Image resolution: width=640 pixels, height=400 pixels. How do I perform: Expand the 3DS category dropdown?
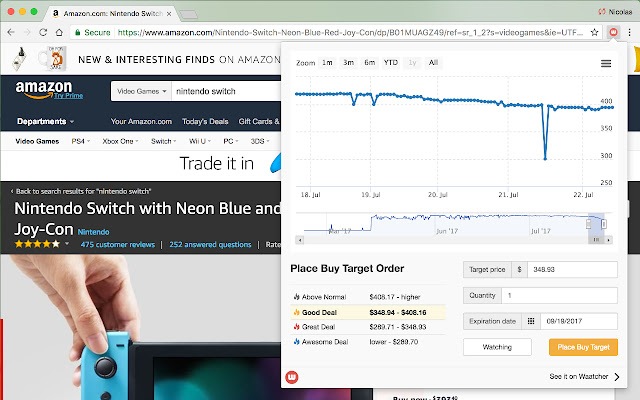click(x=260, y=141)
